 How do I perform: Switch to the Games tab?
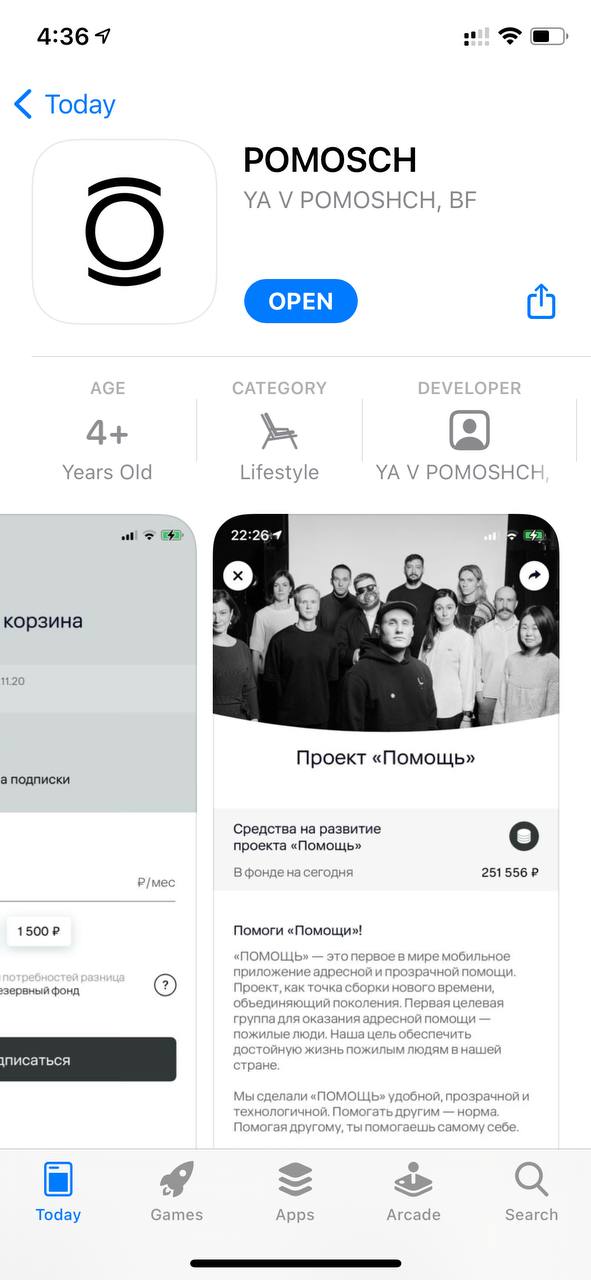point(177,1192)
